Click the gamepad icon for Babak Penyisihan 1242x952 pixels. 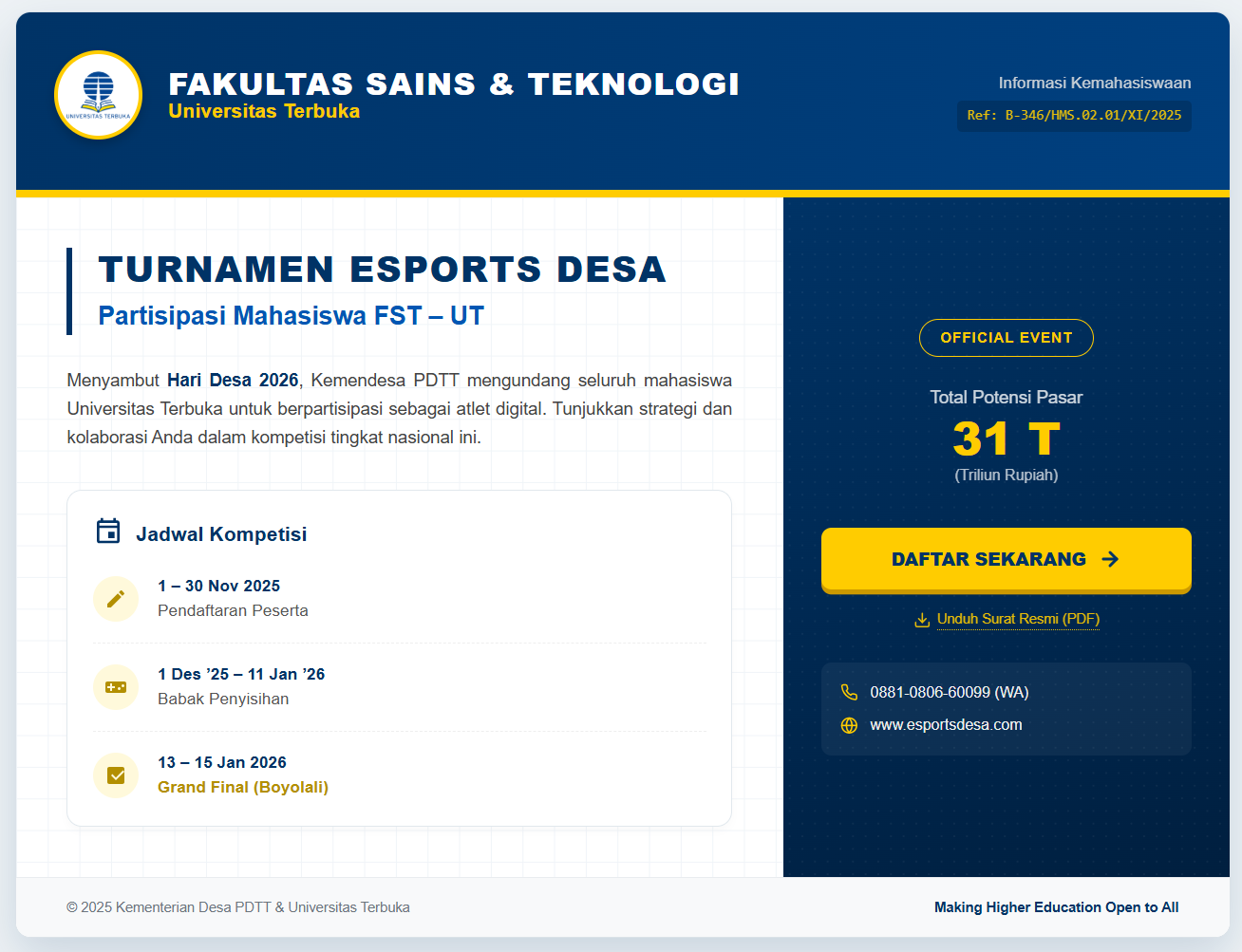(116, 687)
